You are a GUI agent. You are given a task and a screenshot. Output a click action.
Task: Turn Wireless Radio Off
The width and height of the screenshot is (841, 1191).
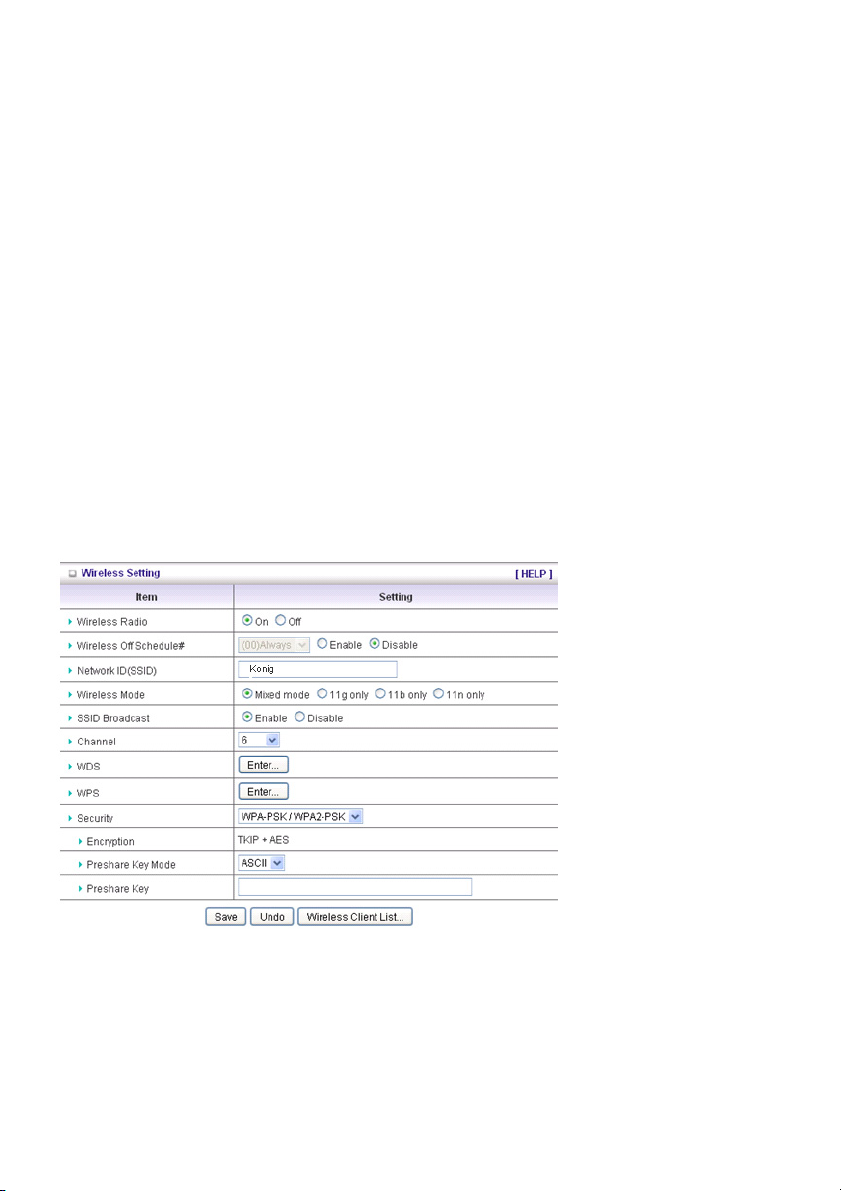(280, 621)
